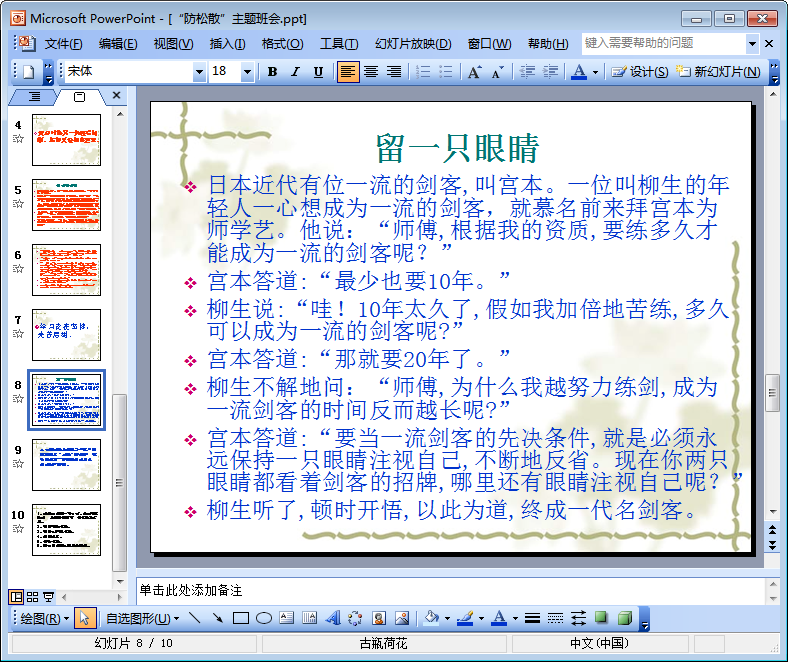The width and height of the screenshot is (788, 662).
Task: Switch to Slide Sorter view
Action: 32,597
